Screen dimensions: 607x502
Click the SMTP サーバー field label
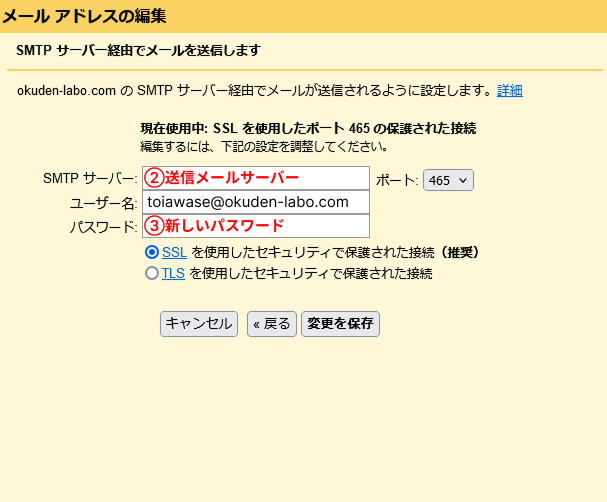[90, 178]
